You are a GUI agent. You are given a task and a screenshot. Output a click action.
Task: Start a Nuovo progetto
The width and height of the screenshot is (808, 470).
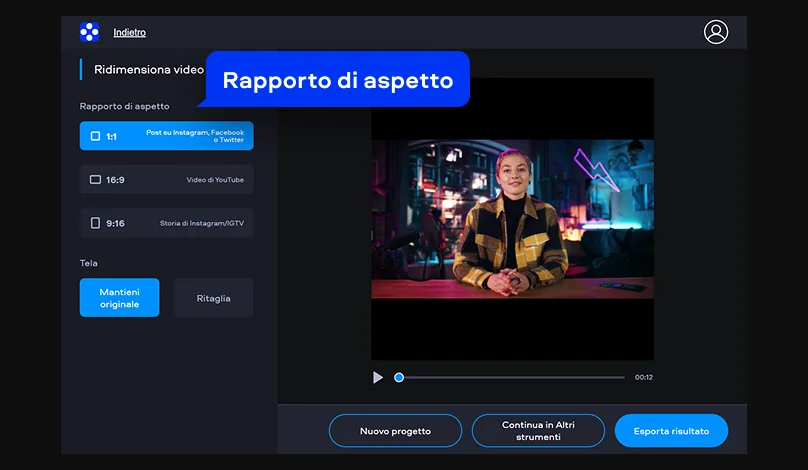(x=395, y=431)
